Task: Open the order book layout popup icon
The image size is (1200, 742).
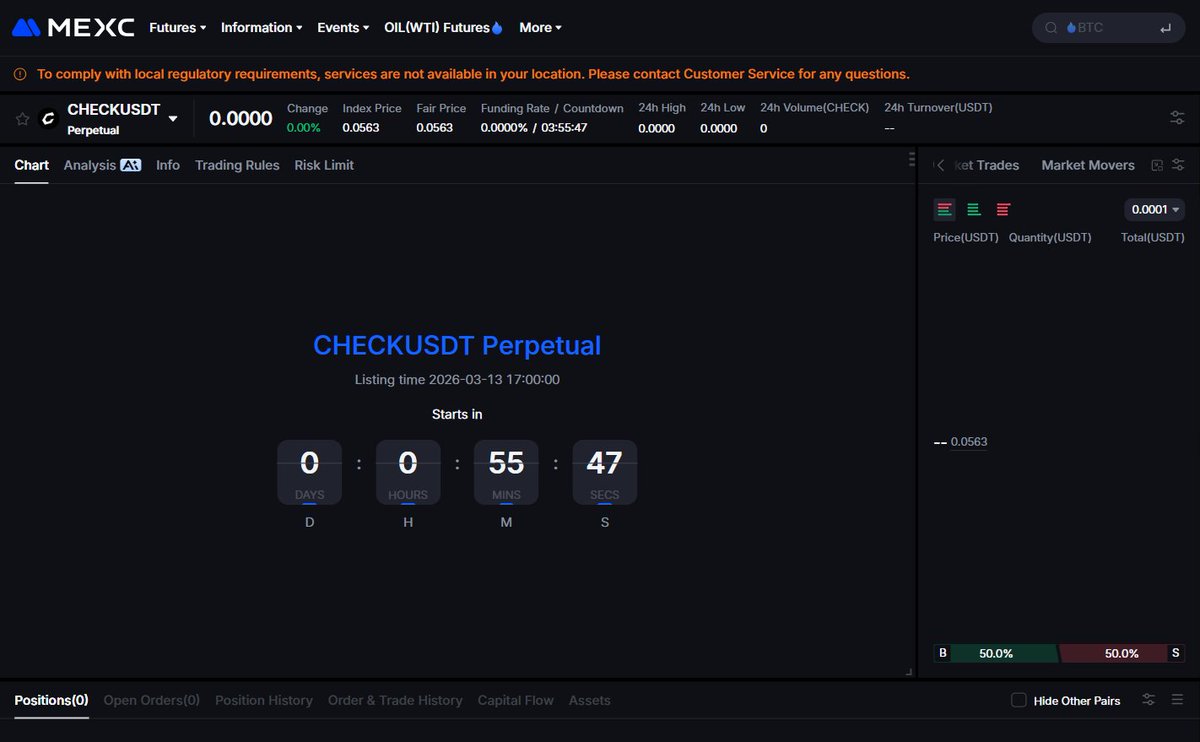Action: 1157,165
